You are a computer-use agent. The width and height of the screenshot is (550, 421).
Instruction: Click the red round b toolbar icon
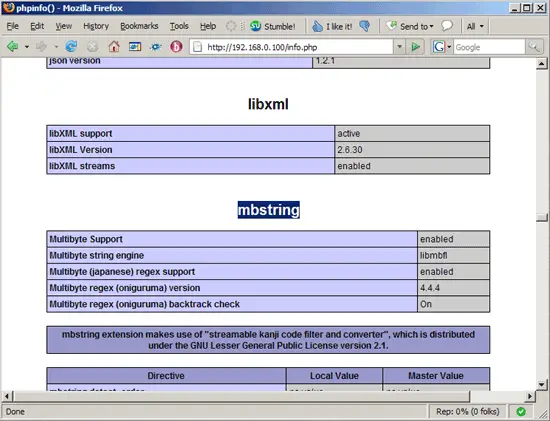(x=176, y=46)
